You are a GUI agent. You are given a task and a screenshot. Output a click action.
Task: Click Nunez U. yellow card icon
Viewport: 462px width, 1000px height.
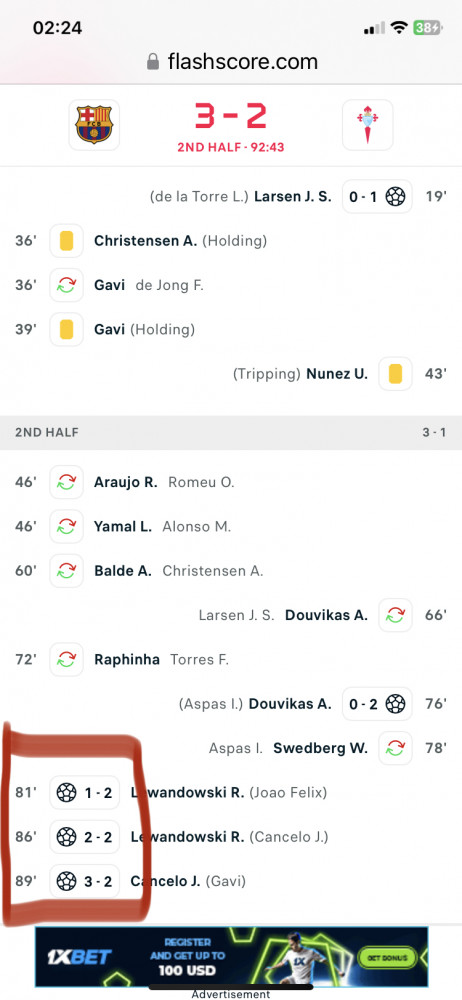pos(396,374)
